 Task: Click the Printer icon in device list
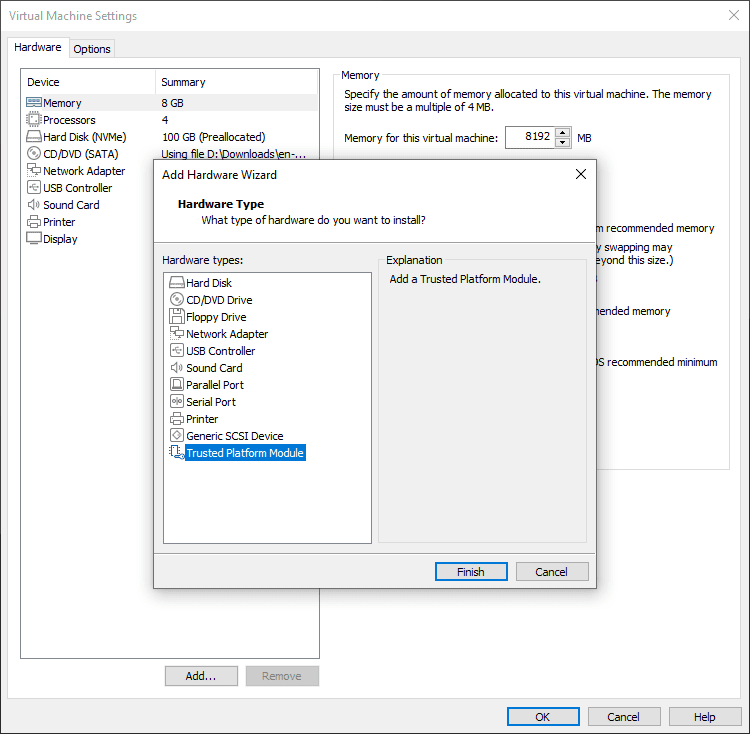click(x=33, y=221)
